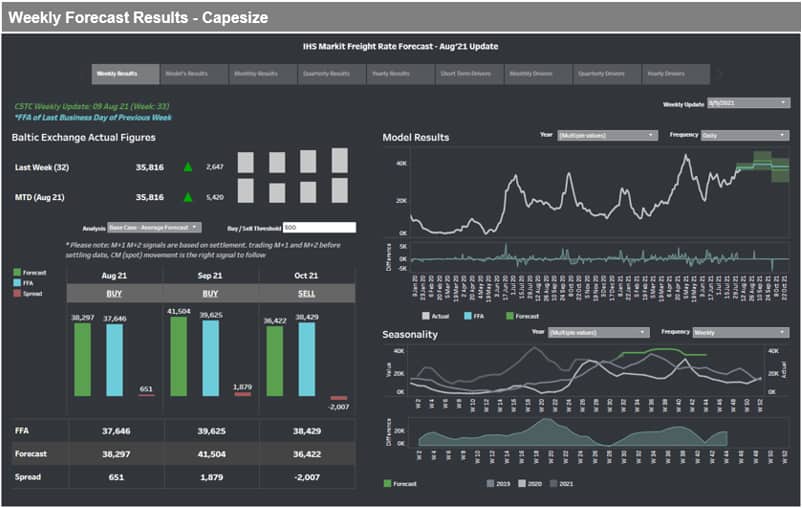Open the Weekly Update date dropdown
This screenshot has width=802, height=508.
click(x=748, y=103)
